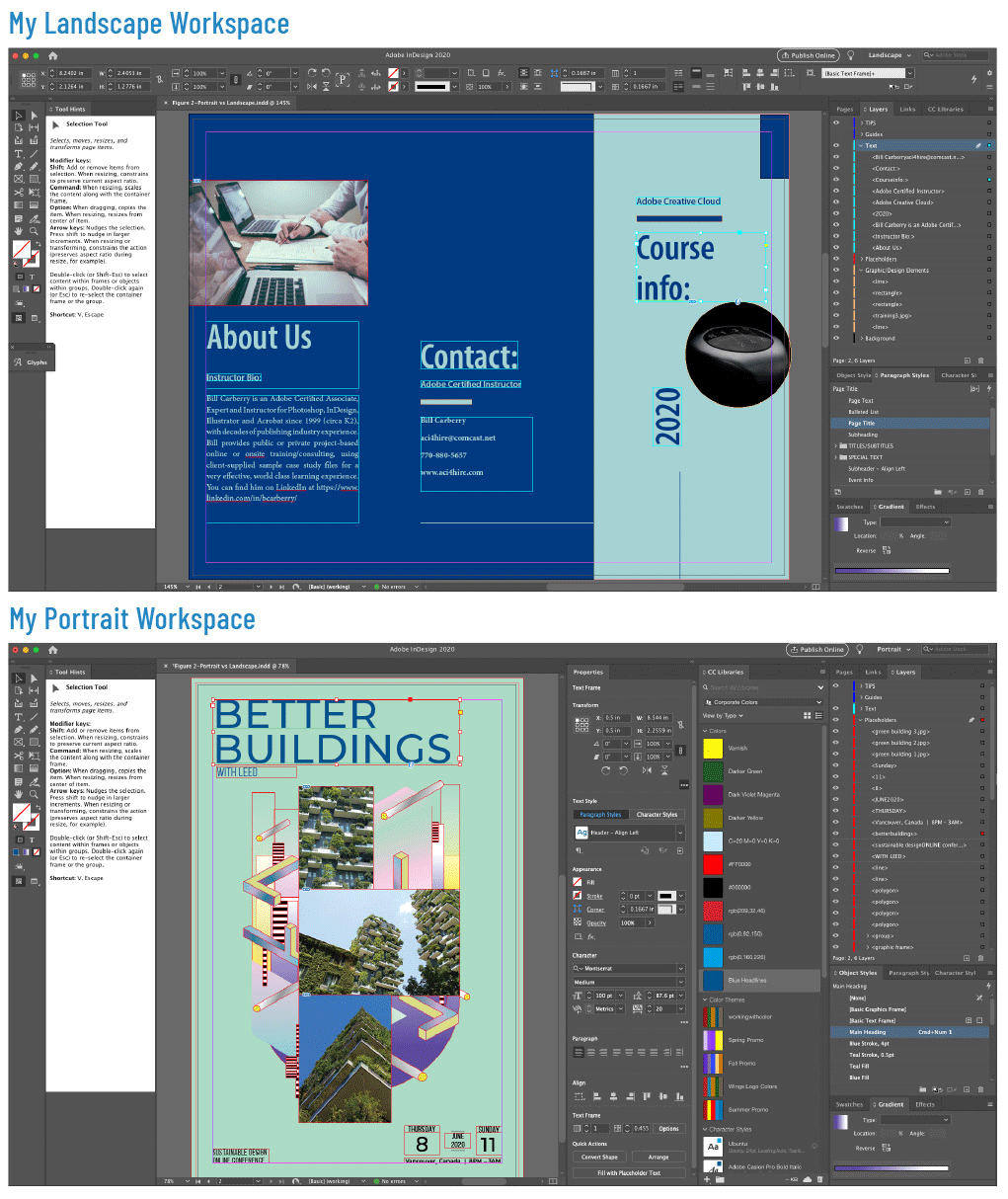The height and width of the screenshot is (1199, 1008).
Task: Hide the TIPS layer in the Landscape workspace
Action: [837, 122]
